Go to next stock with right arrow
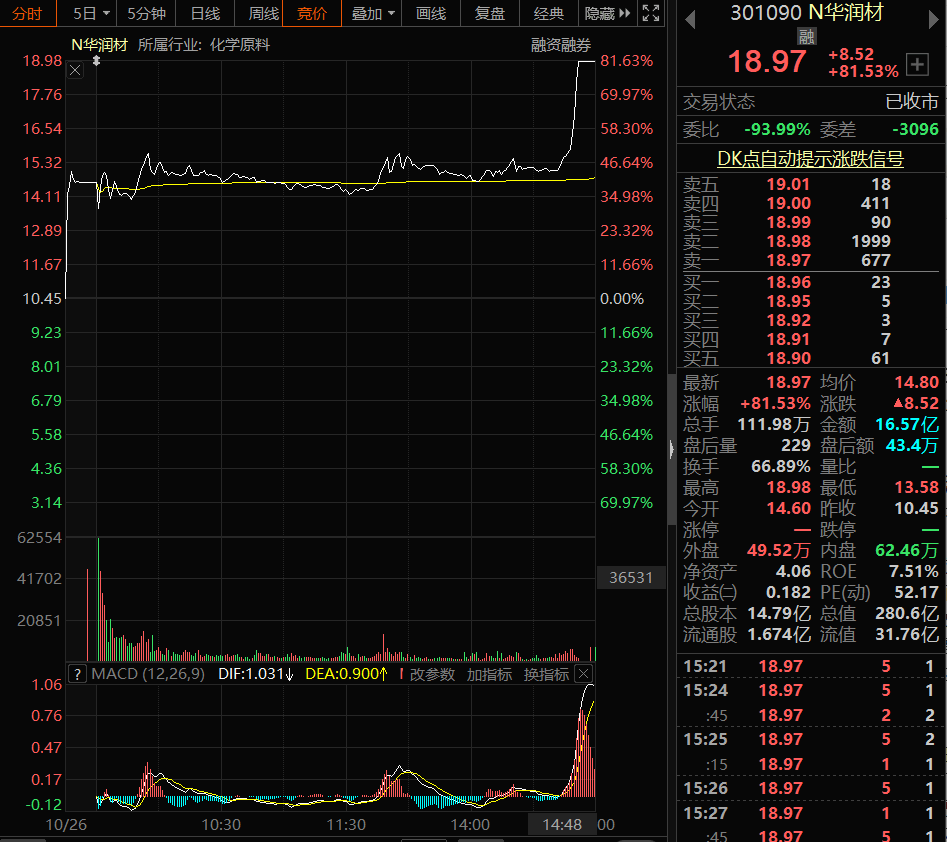The height and width of the screenshot is (842, 947). [x=934, y=20]
